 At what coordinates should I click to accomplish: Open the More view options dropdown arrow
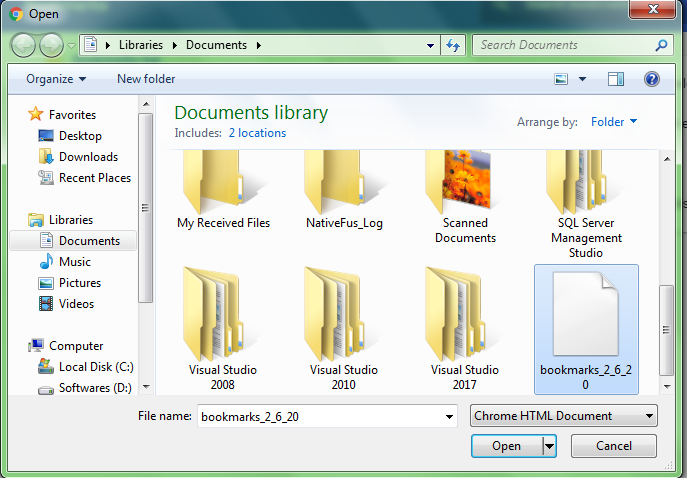(582, 79)
